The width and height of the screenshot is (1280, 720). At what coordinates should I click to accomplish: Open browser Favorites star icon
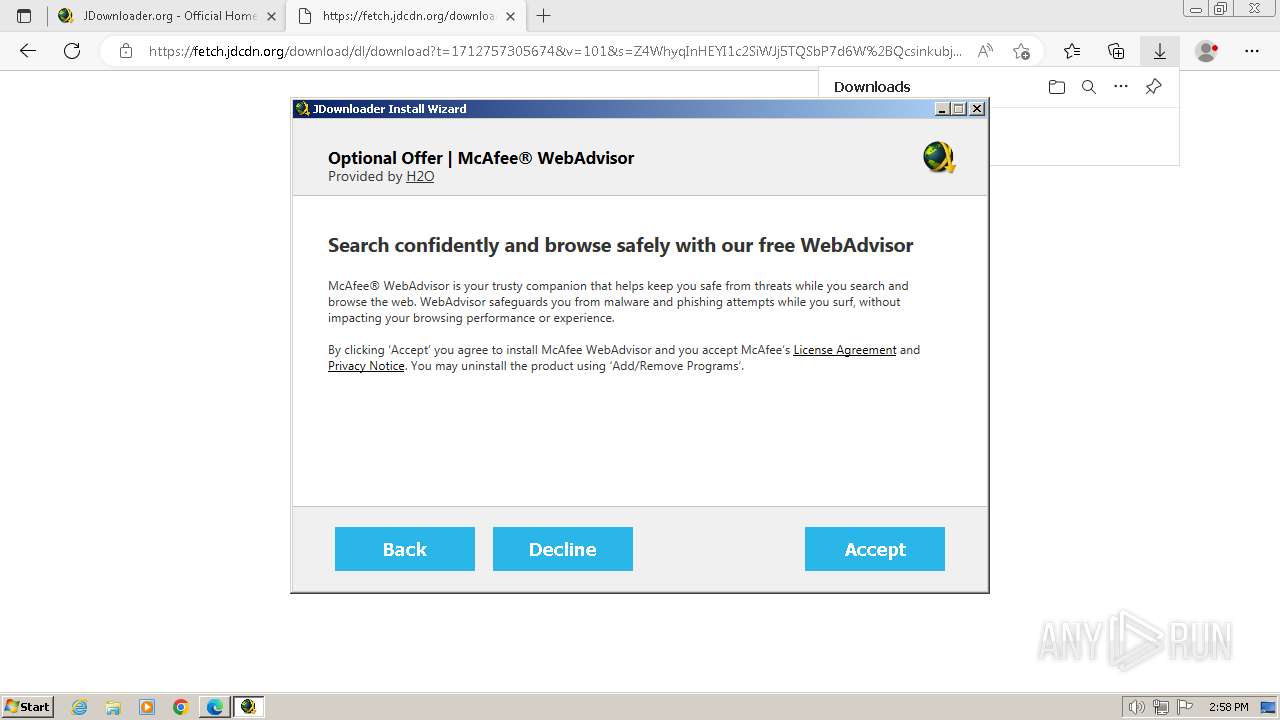click(1072, 51)
